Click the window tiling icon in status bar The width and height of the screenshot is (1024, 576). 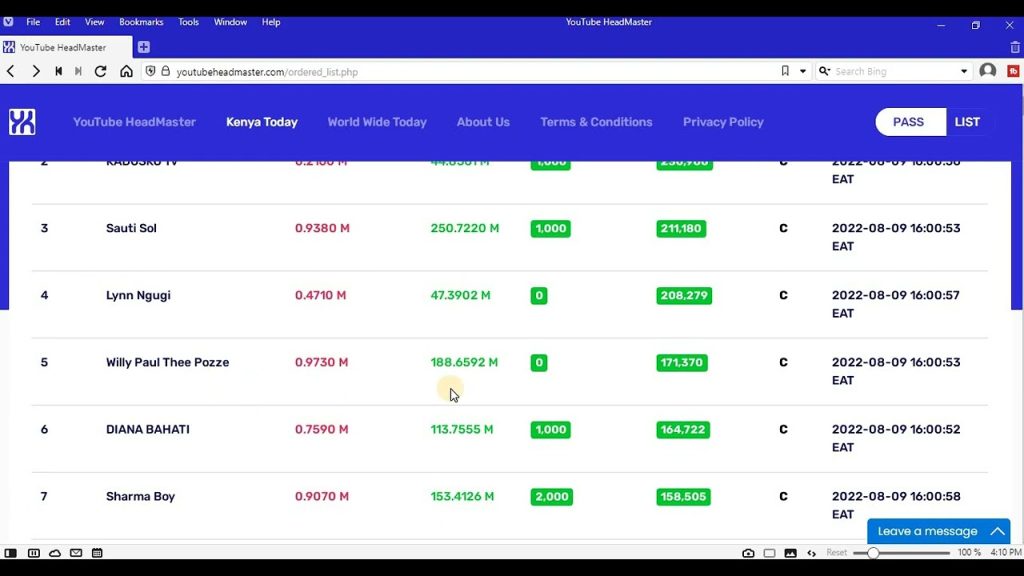(x=769, y=553)
